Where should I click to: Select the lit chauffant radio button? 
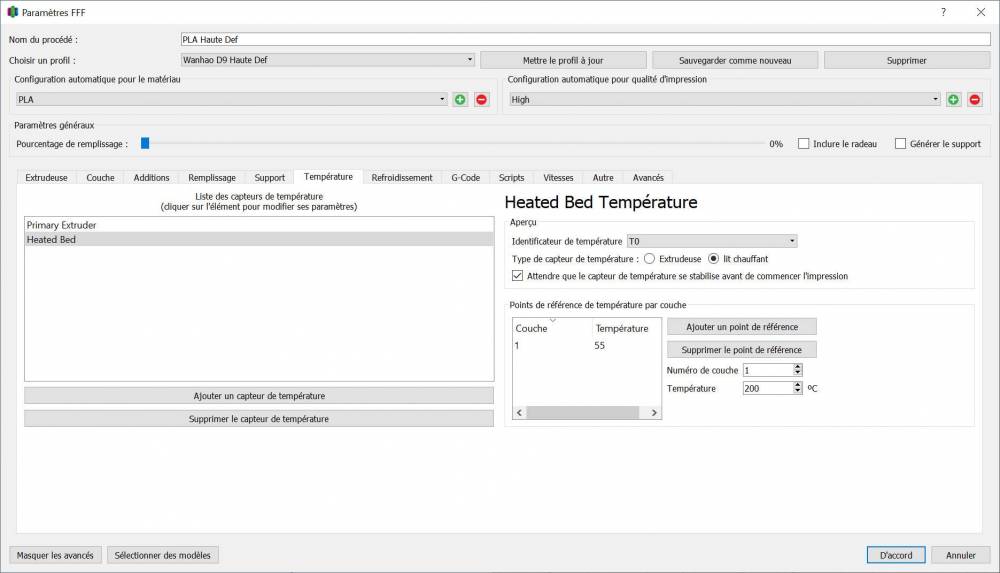[714, 258]
